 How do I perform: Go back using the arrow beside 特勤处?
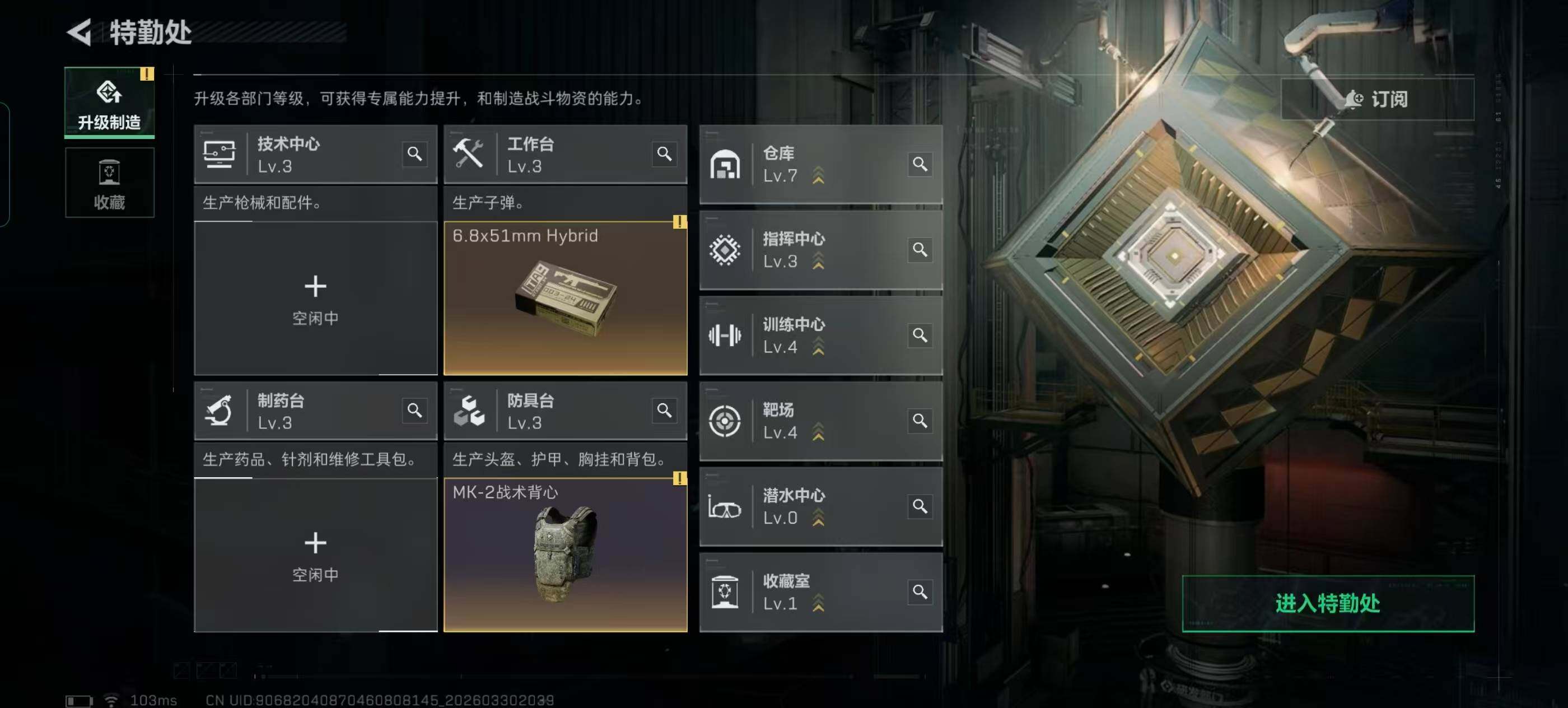coord(79,32)
